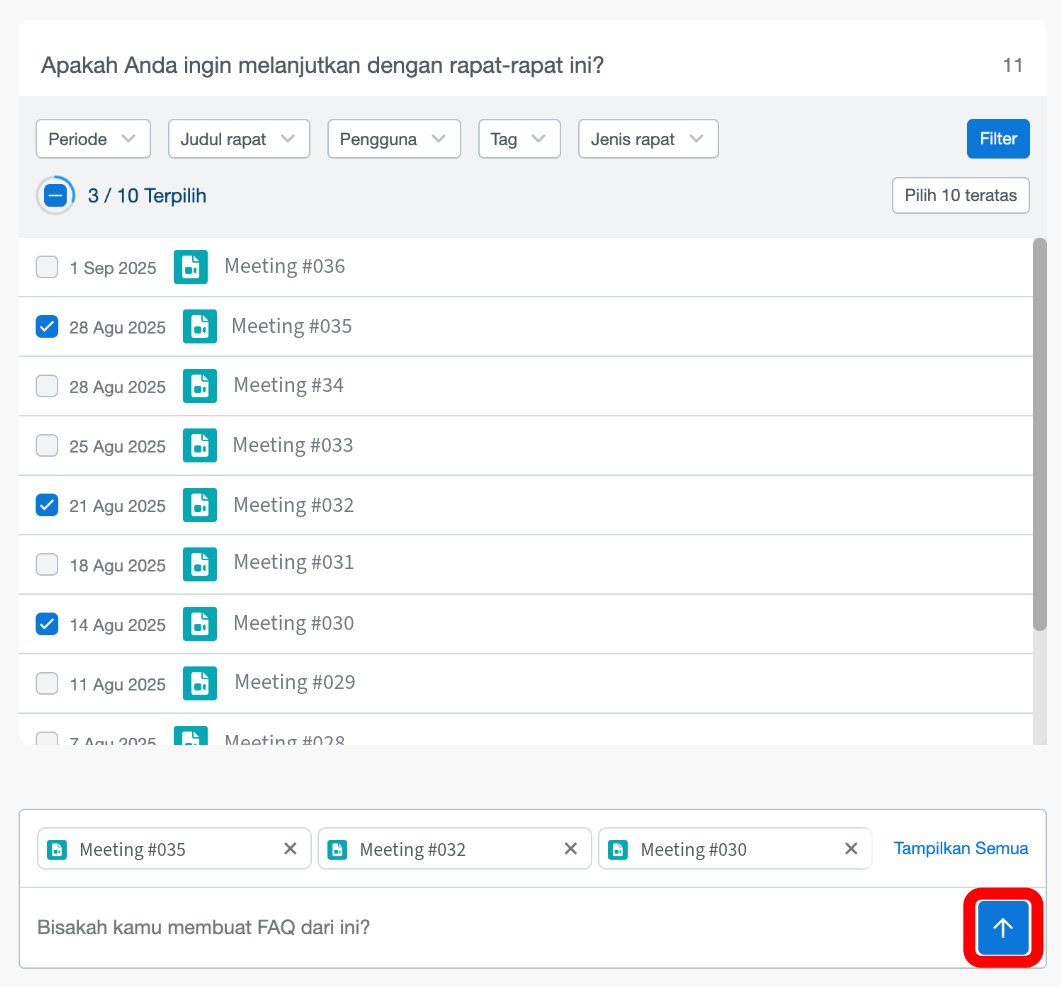Click the Meeting #035 chip document icon
The image size is (1061, 987).
pos(58,850)
